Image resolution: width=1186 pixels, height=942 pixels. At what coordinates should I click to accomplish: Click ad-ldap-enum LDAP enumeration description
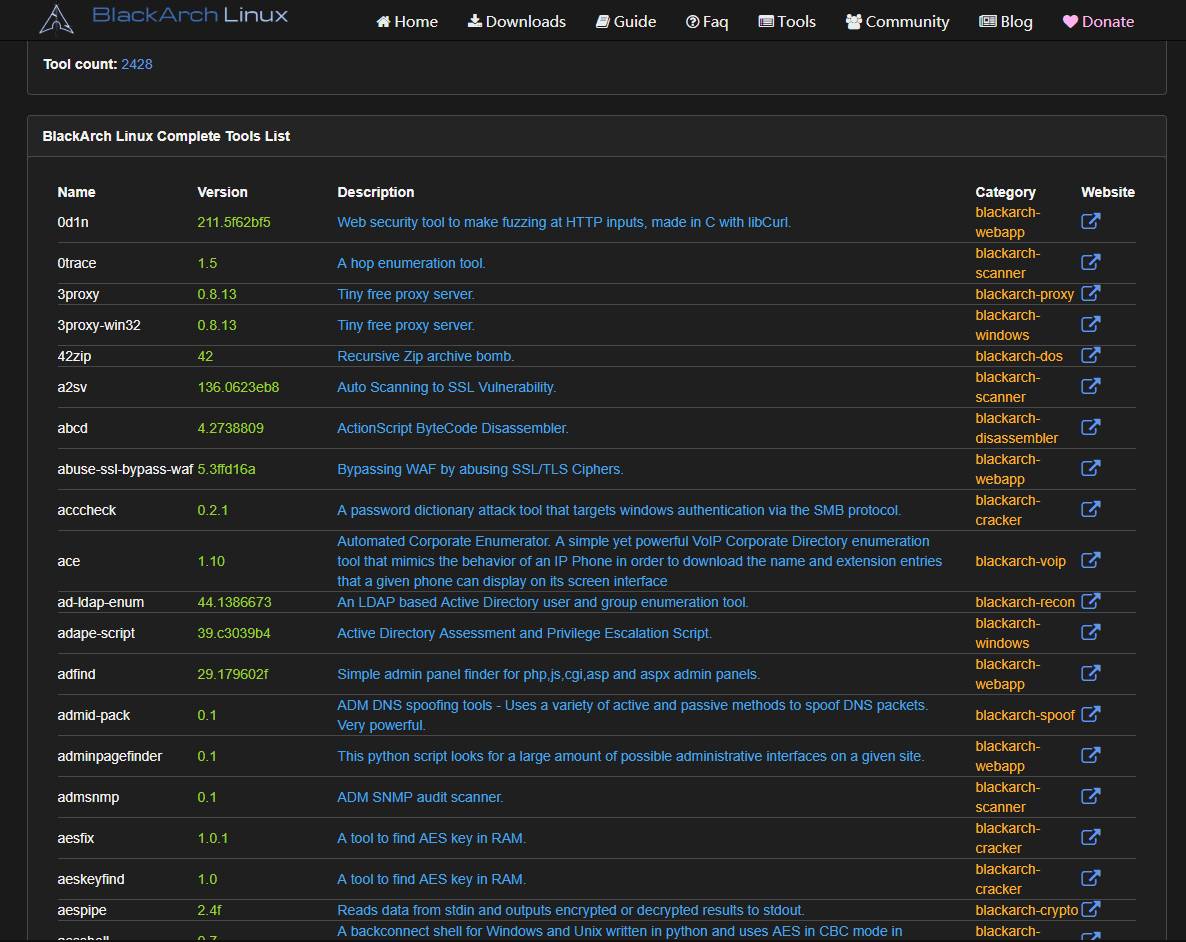(x=543, y=602)
